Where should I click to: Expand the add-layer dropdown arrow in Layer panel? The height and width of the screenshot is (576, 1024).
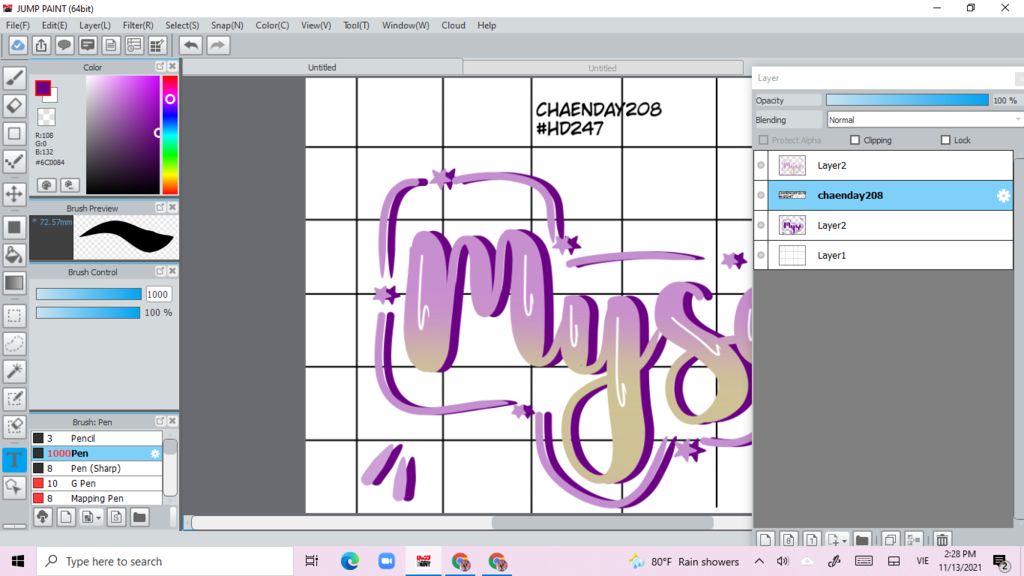click(x=844, y=541)
